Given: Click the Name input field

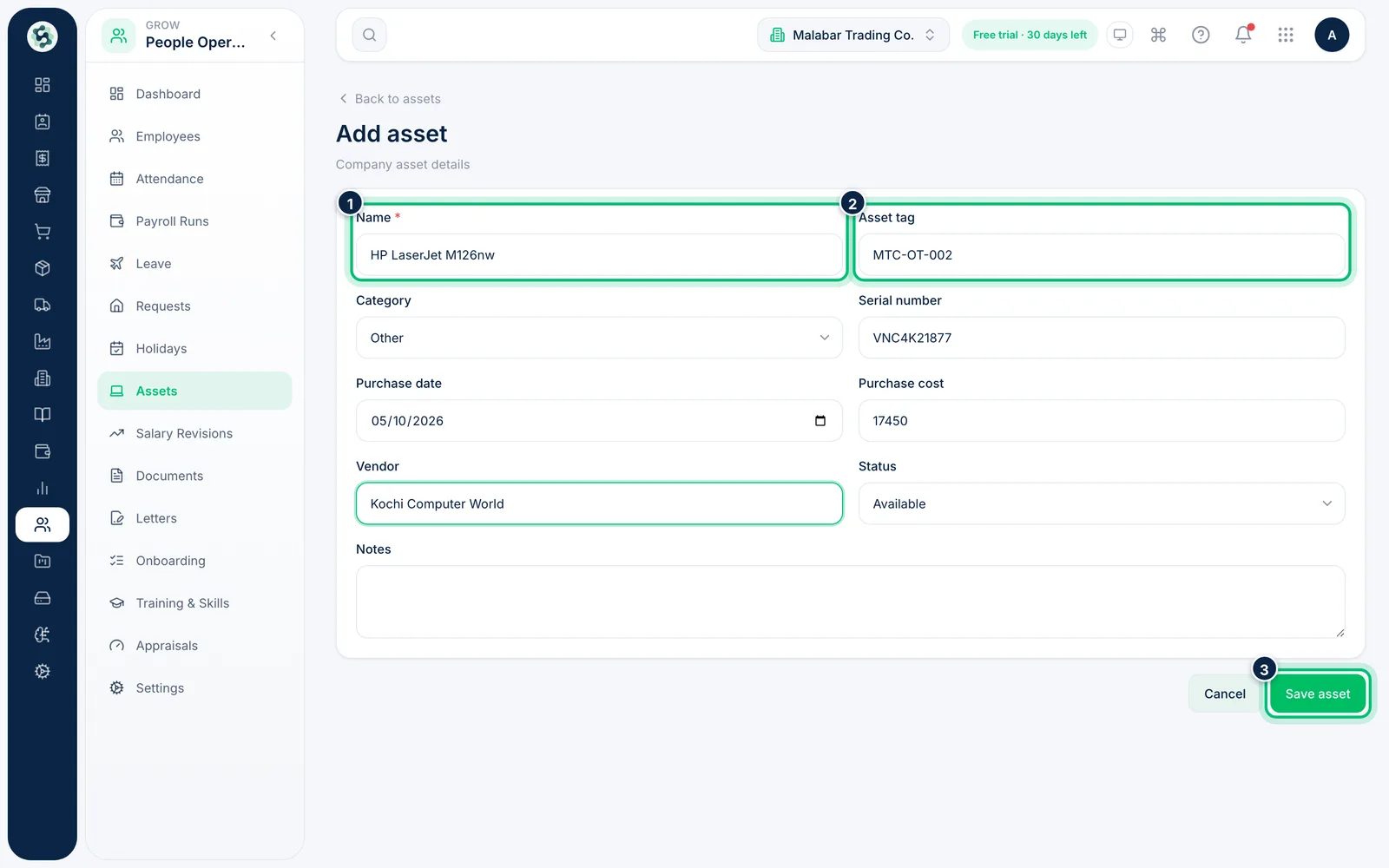Looking at the screenshot, I should [x=599, y=255].
